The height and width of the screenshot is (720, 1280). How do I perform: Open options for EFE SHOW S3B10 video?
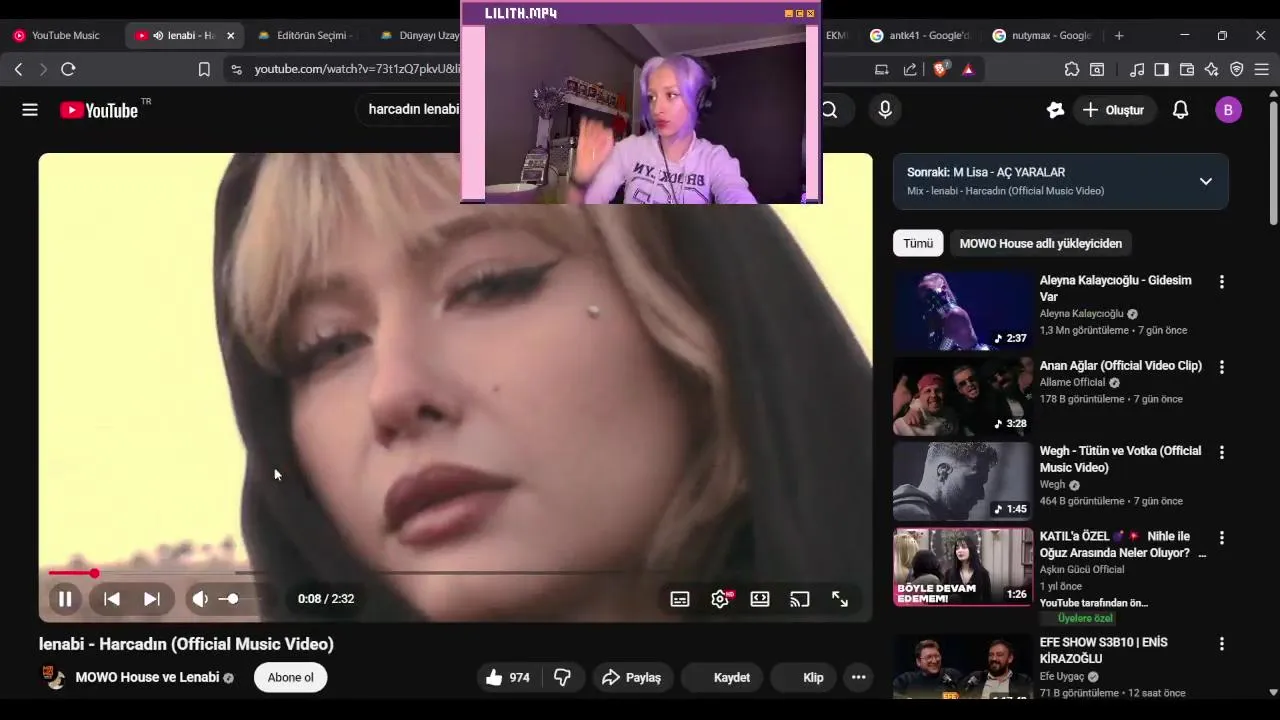(x=1221, y=644)
